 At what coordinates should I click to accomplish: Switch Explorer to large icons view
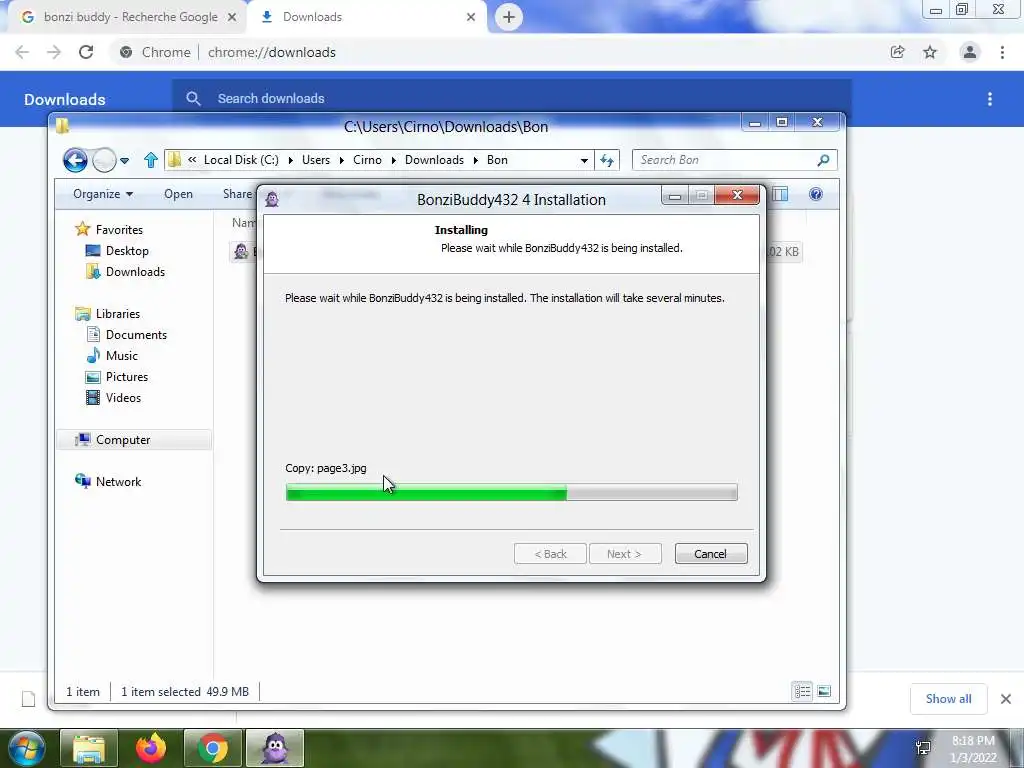pyautogui.click(x=824, y=691)
